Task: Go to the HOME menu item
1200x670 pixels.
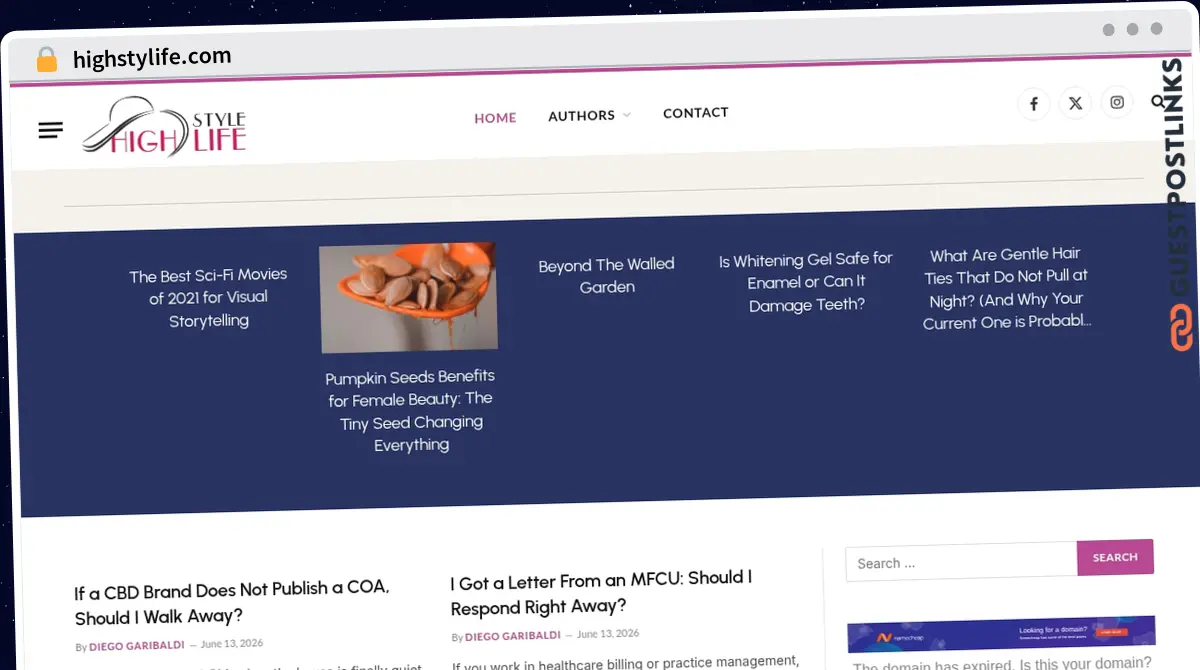Action: (x=495, y=117)
